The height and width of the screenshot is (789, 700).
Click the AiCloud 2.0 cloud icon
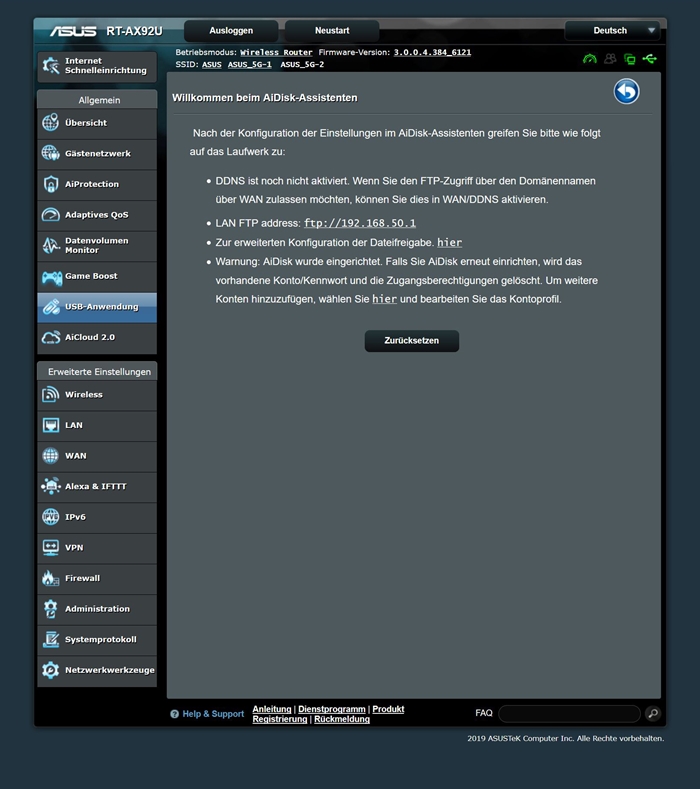(x=50, y=337)
